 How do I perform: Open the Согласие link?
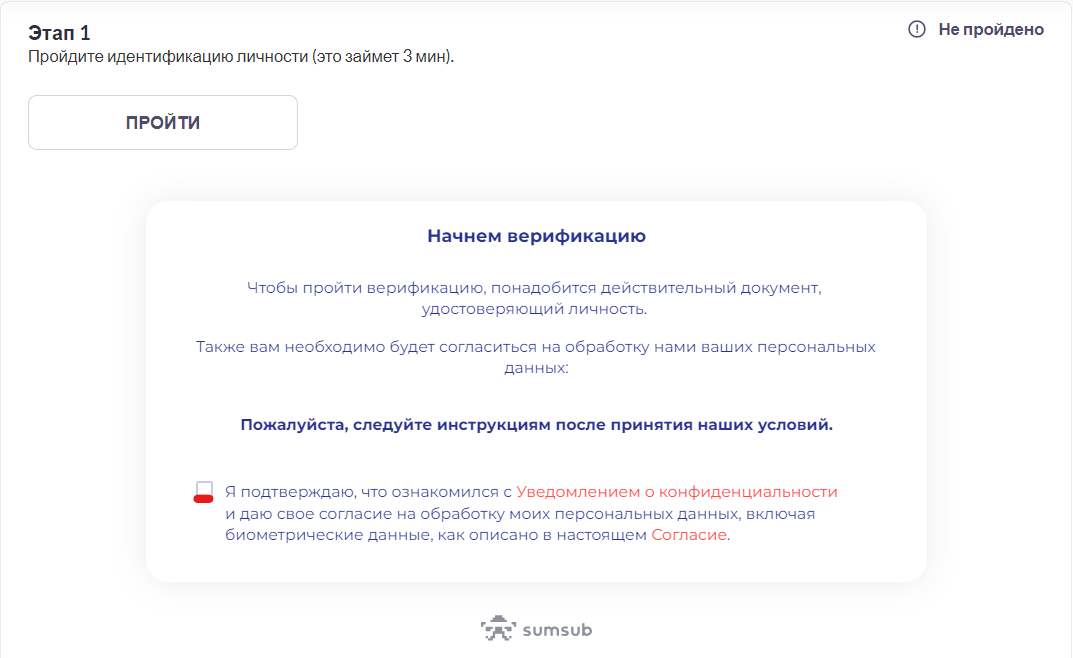[x=691, y=534]
